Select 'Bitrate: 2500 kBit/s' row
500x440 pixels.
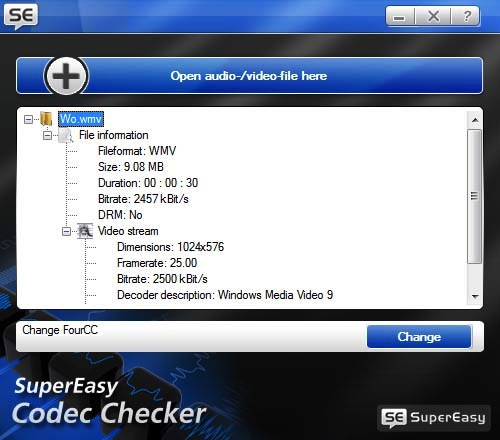click(162, 279)
